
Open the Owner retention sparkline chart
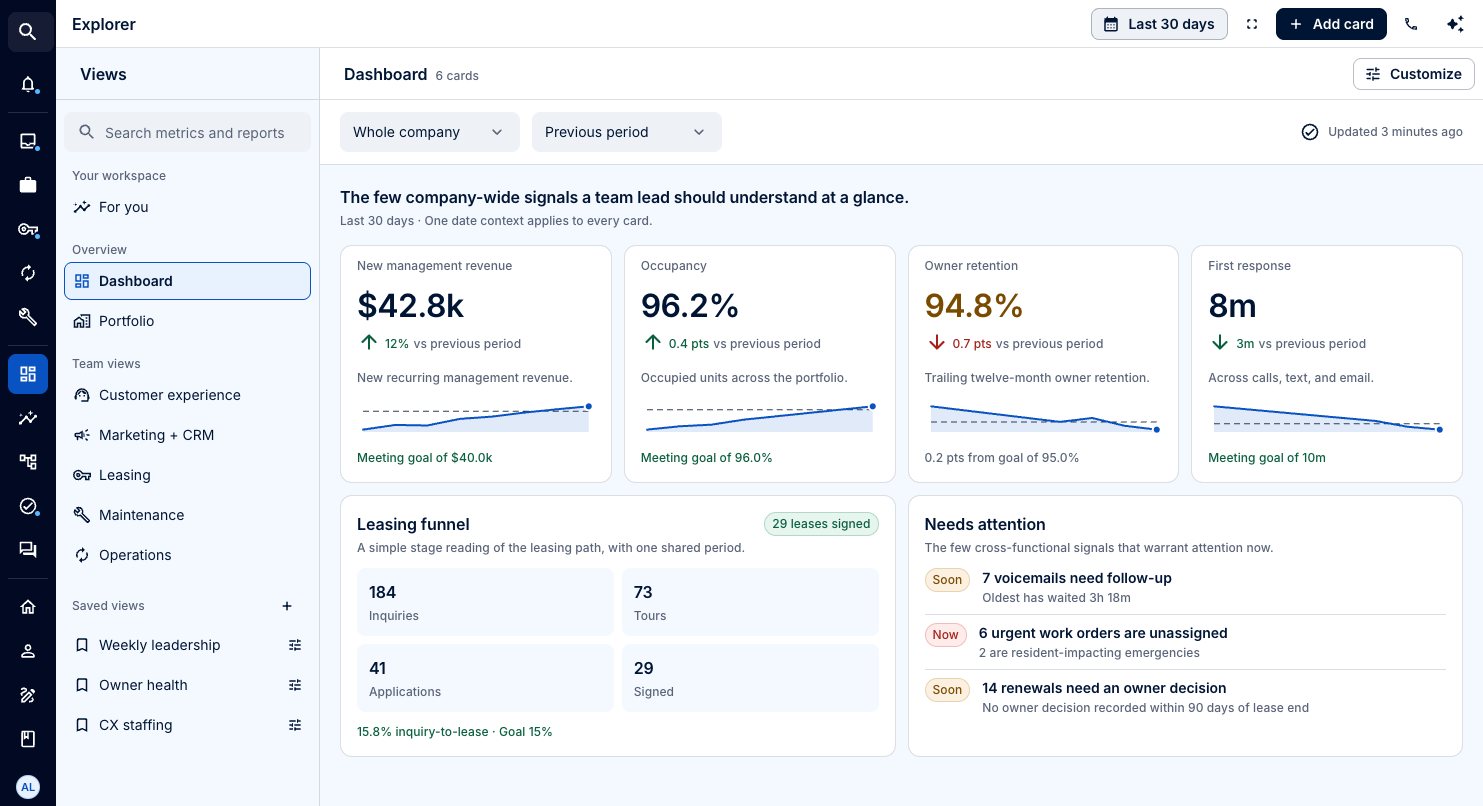pyautogui.click(x=1044, y=418)
